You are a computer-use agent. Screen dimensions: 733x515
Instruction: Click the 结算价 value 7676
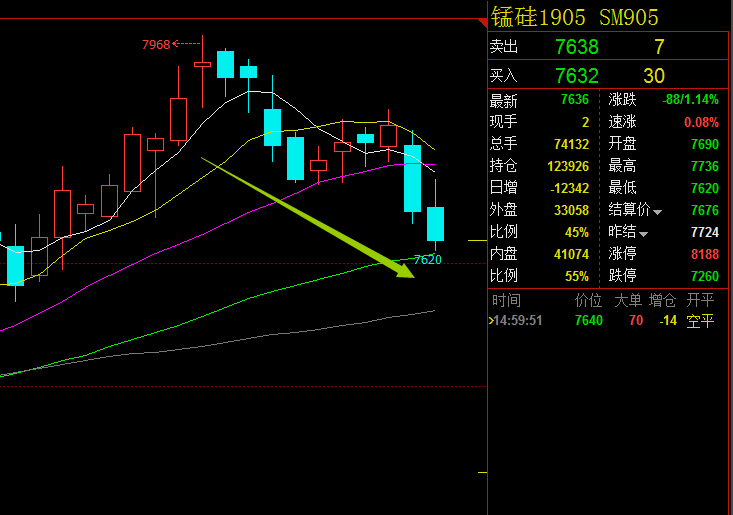704,210
